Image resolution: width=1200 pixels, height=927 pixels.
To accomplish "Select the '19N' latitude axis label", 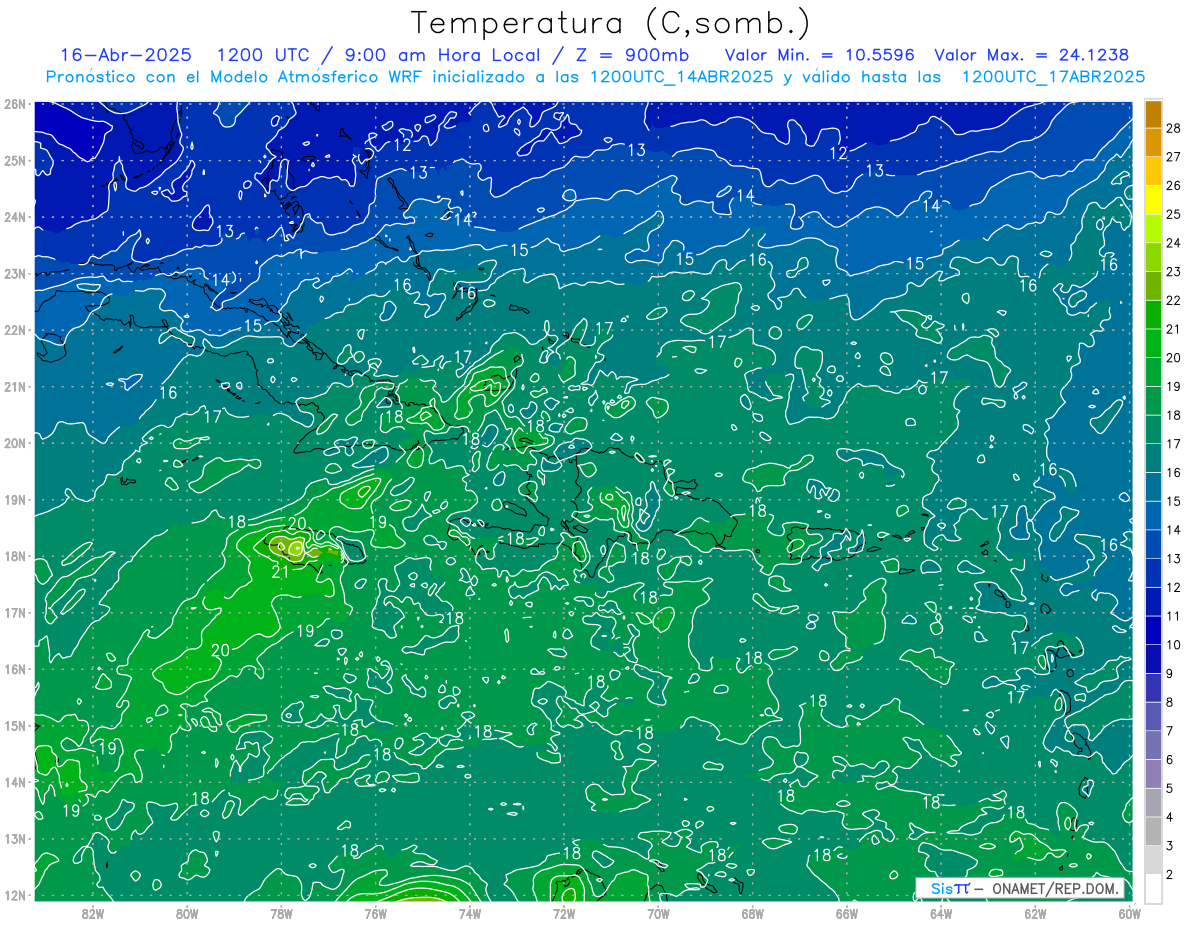I will [14, 500].
